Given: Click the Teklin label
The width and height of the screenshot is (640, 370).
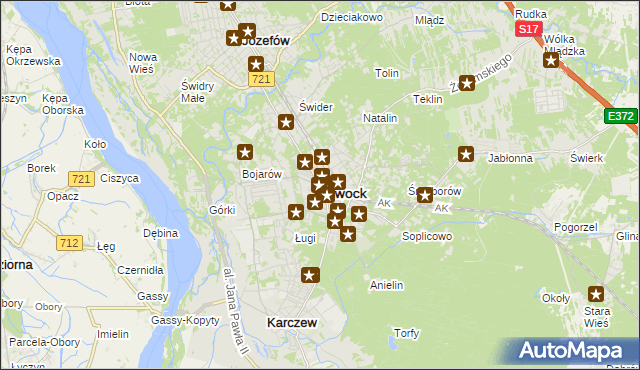Looking at the screenshot, I should 428,99.
